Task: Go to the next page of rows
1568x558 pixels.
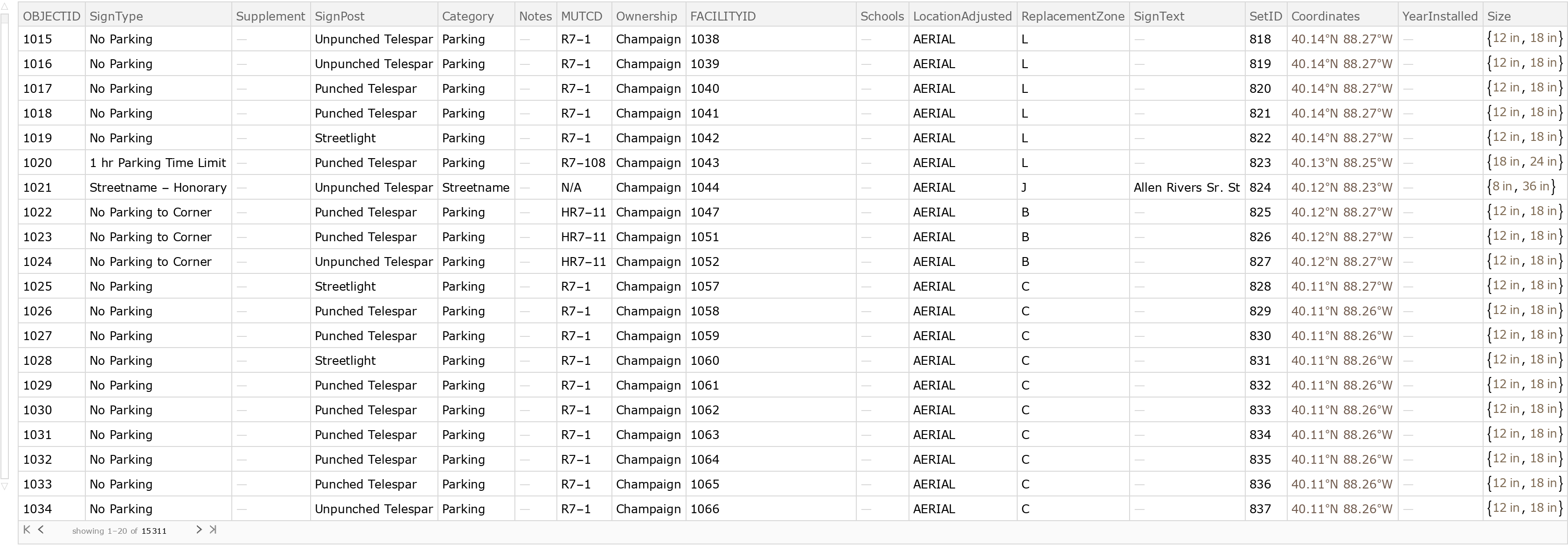Action: 198,530
